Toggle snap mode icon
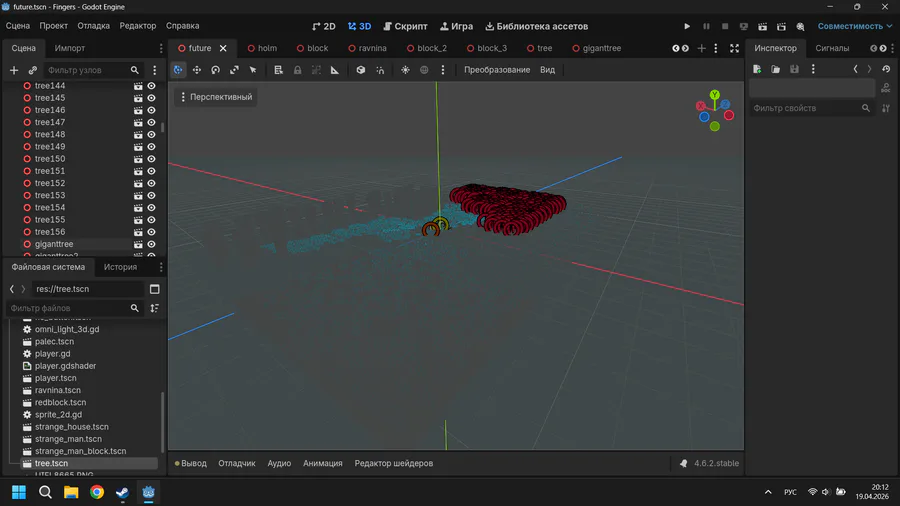The height and width of the screenshot is (506, 900). (380, 70)
